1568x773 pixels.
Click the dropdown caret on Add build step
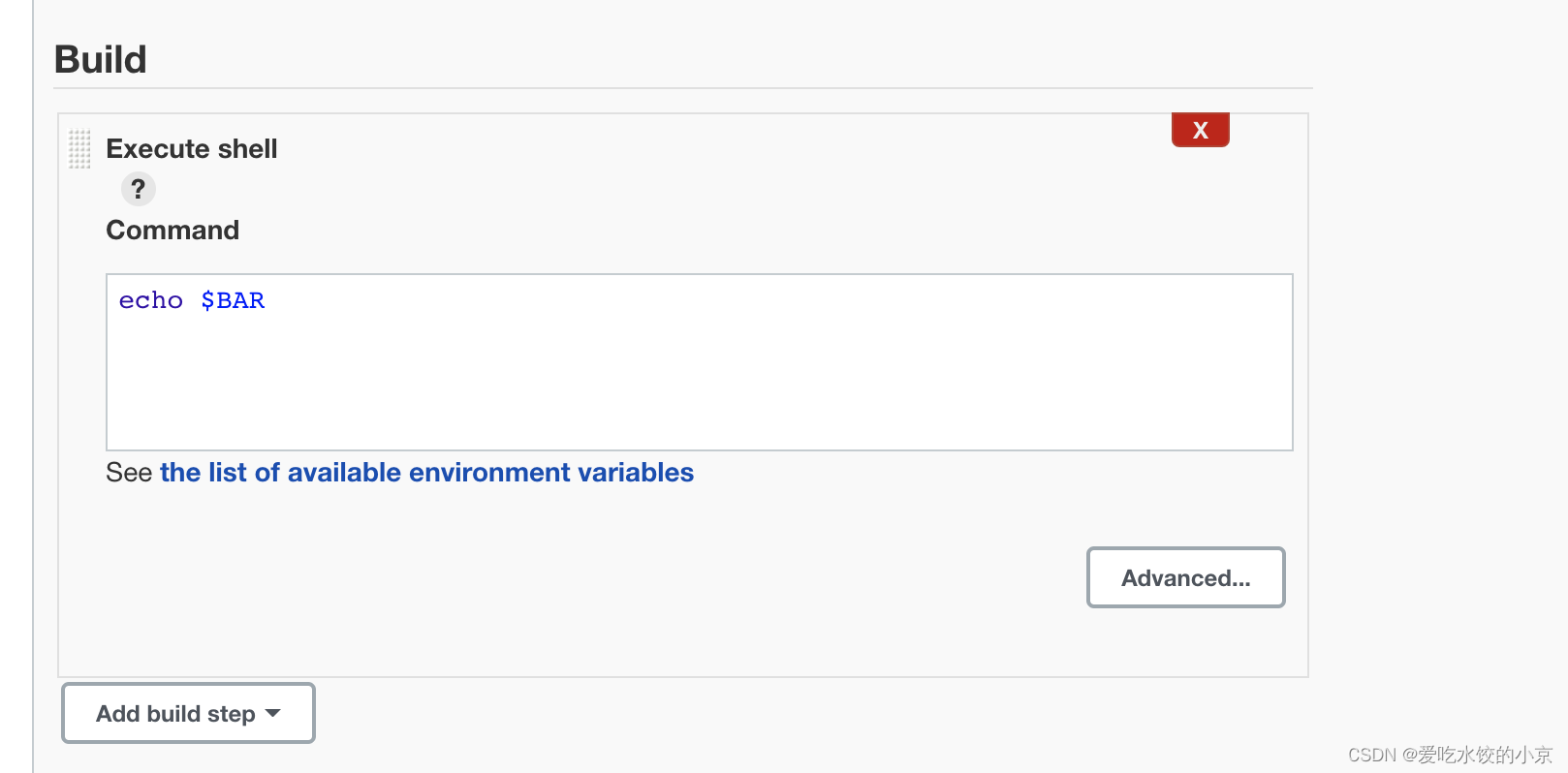pyautogui.click(x=273, y=713)
